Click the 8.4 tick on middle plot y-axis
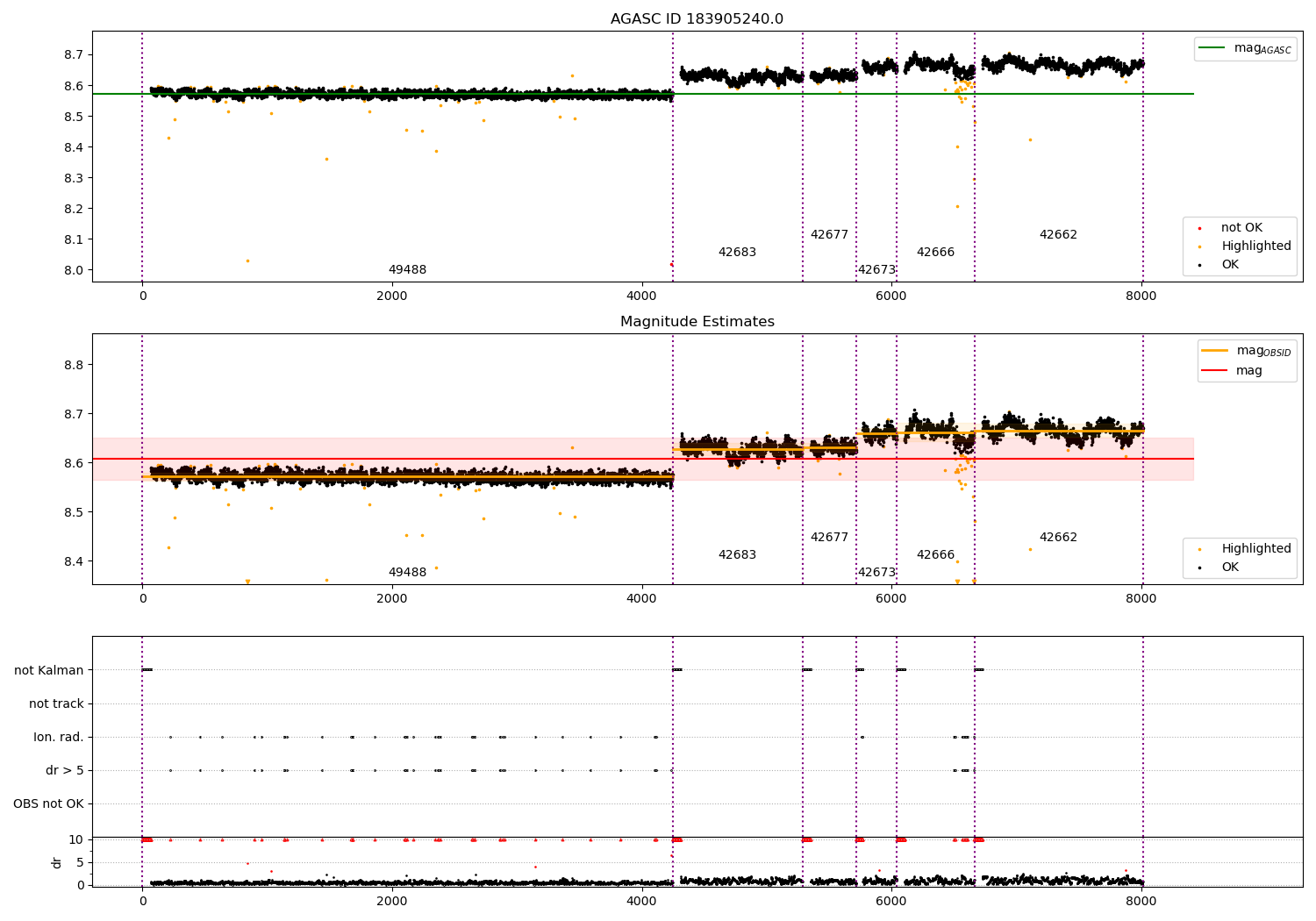Image resolution: width=1316 pixels, height=921 pixels. 74,561
